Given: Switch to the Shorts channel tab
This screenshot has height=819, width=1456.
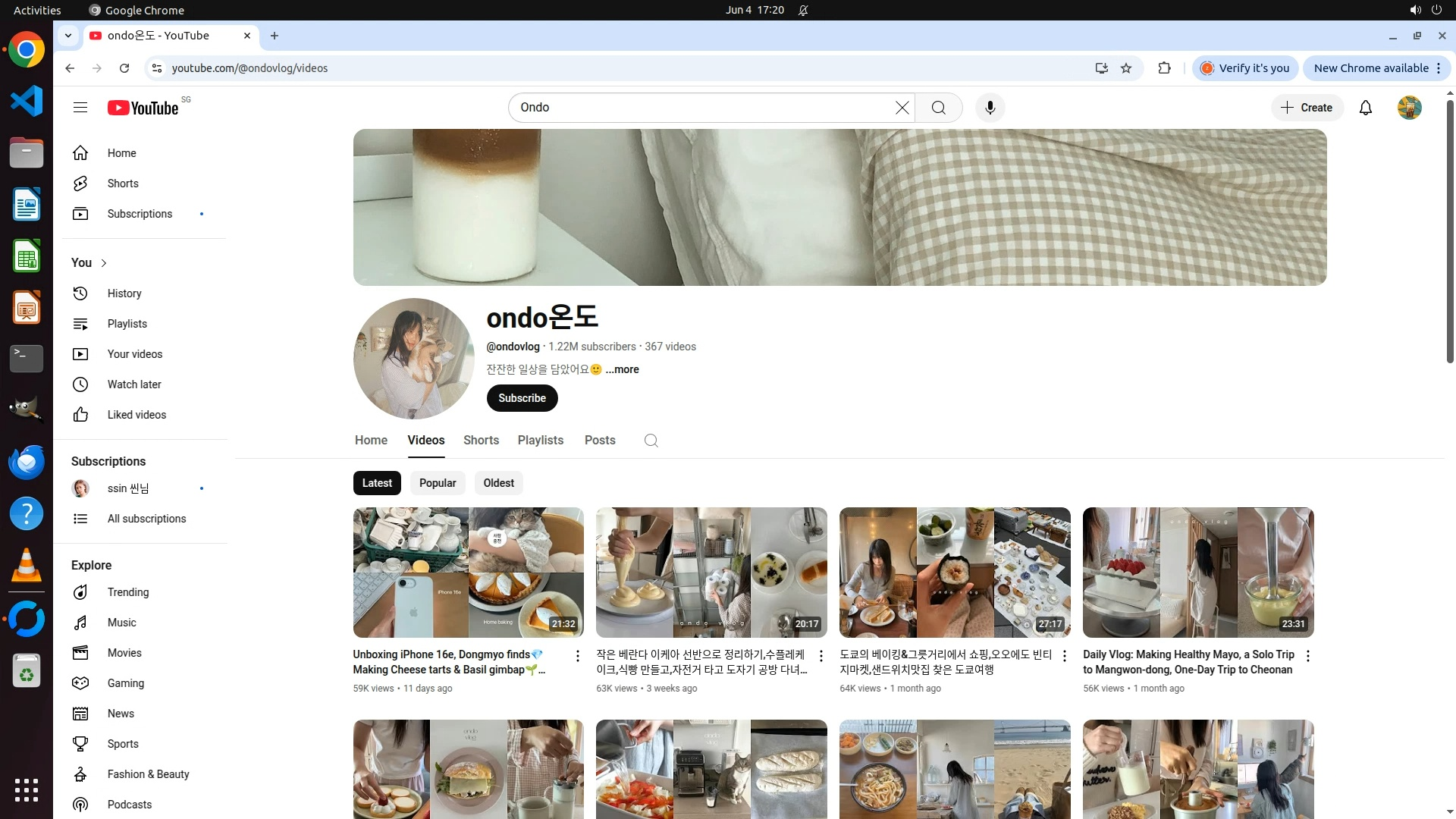Looking at the screenshot, I should pos(481,441).
